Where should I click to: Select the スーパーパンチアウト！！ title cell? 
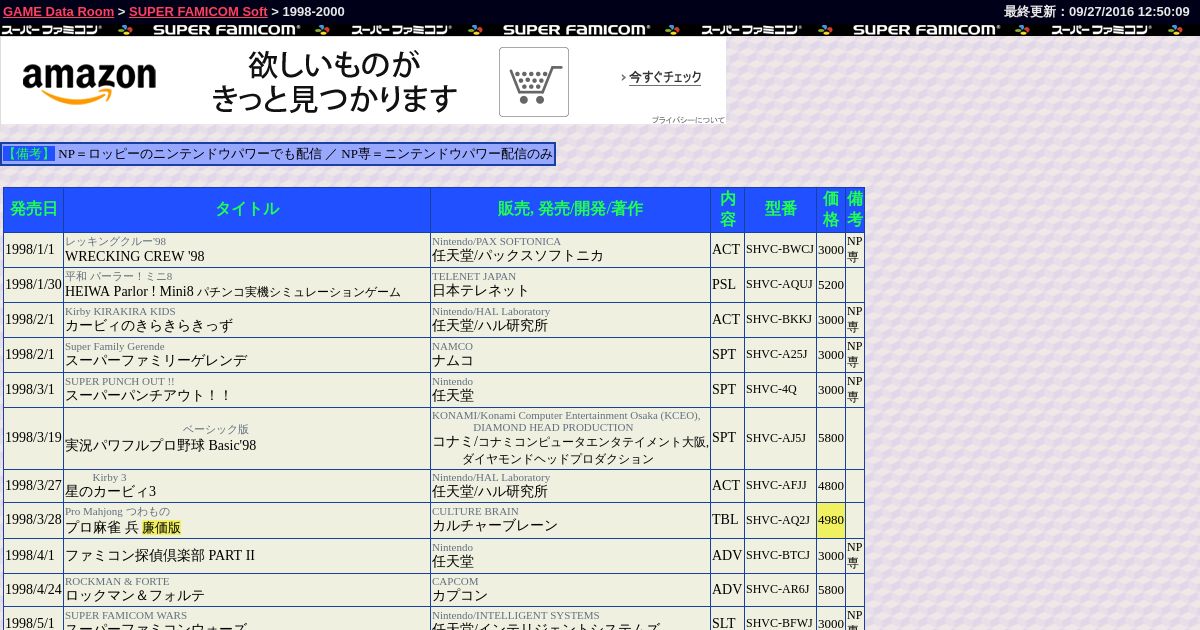pyautogui.click(x=247, y=390)
